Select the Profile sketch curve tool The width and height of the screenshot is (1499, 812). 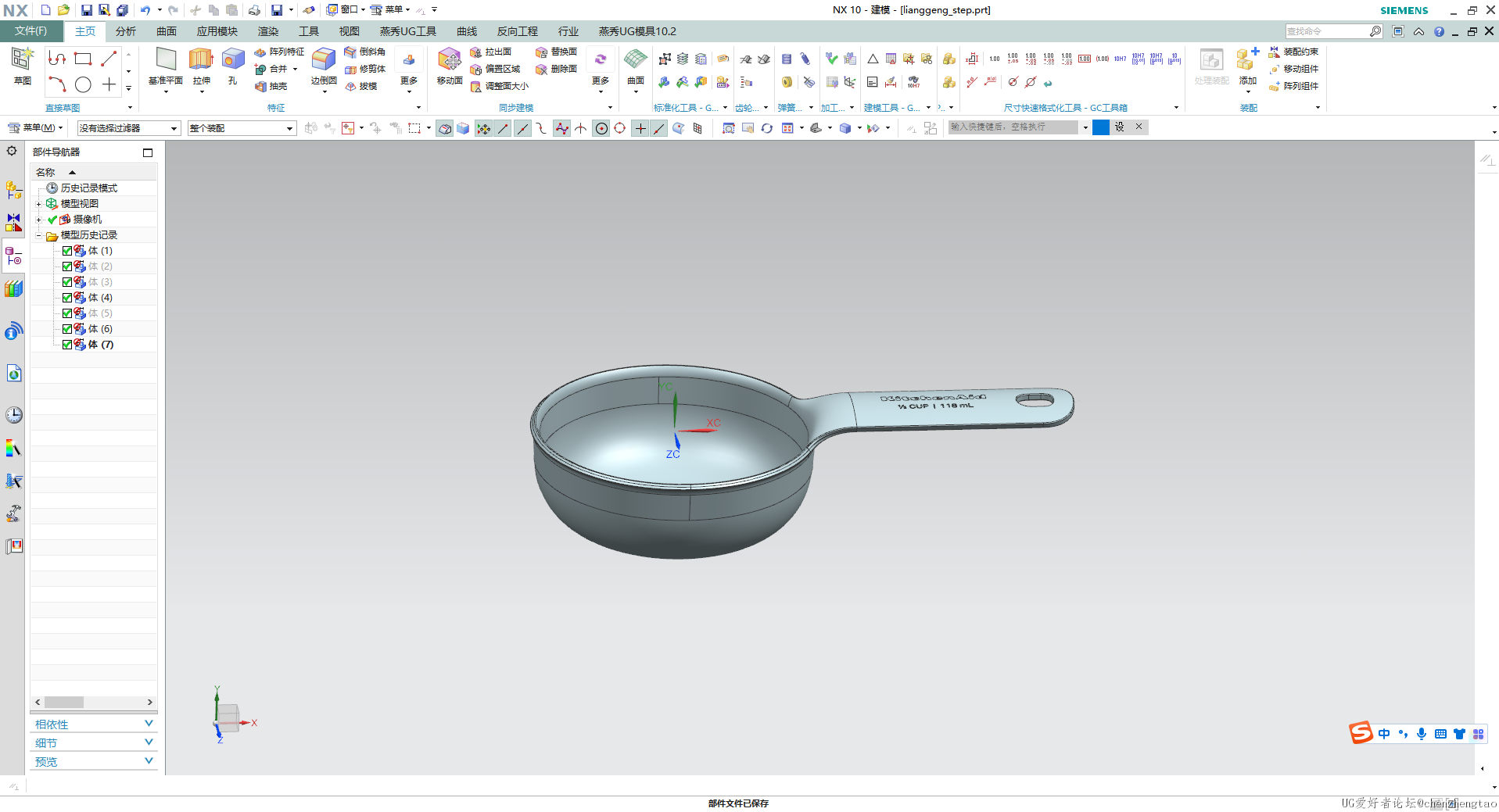tap(57, 59)
